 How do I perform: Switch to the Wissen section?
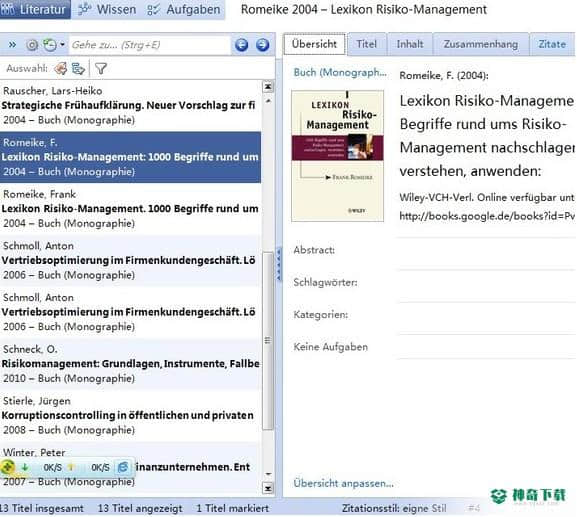pyautogui.click(x=107, y=10)
